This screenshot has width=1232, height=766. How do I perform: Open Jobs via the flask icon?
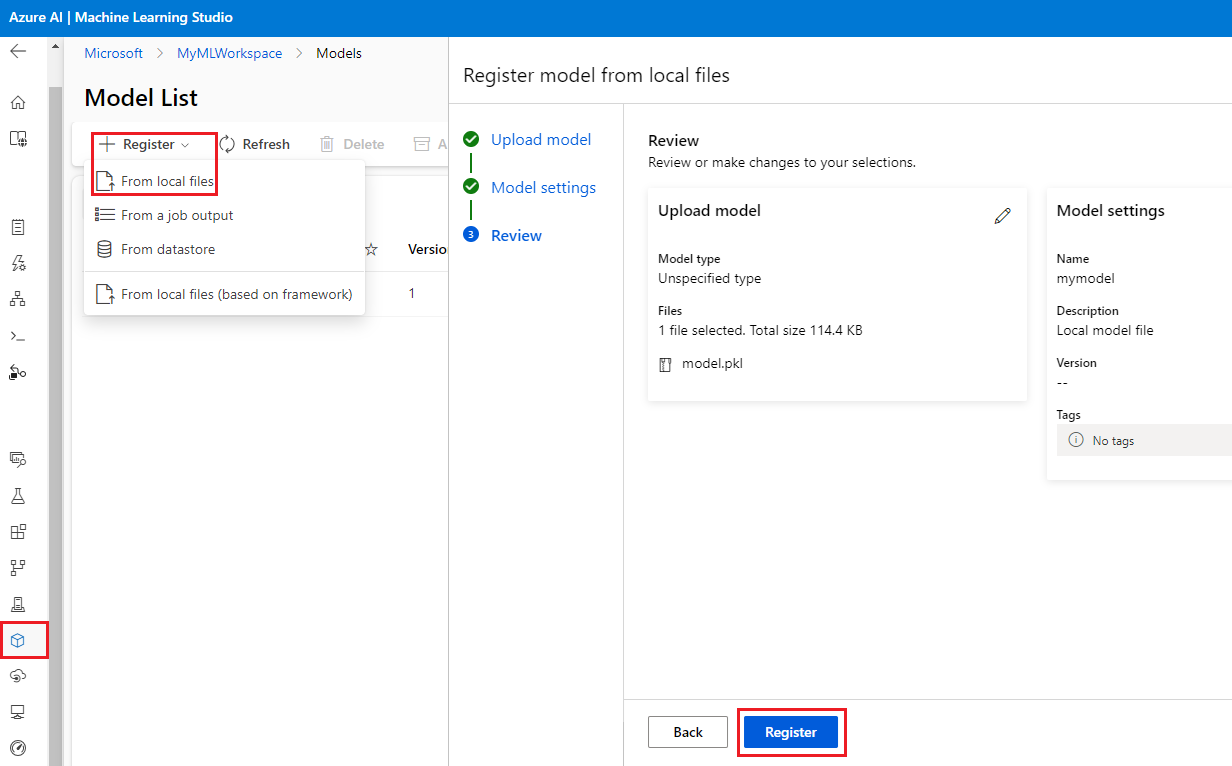(18, 496)
